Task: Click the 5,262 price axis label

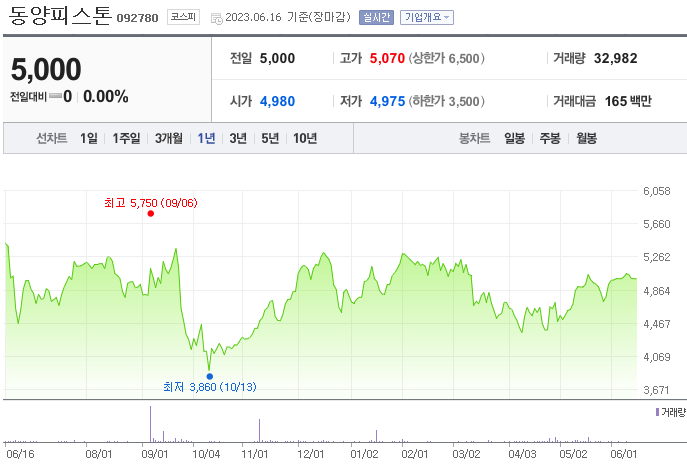Action: [x=656, y=257]
